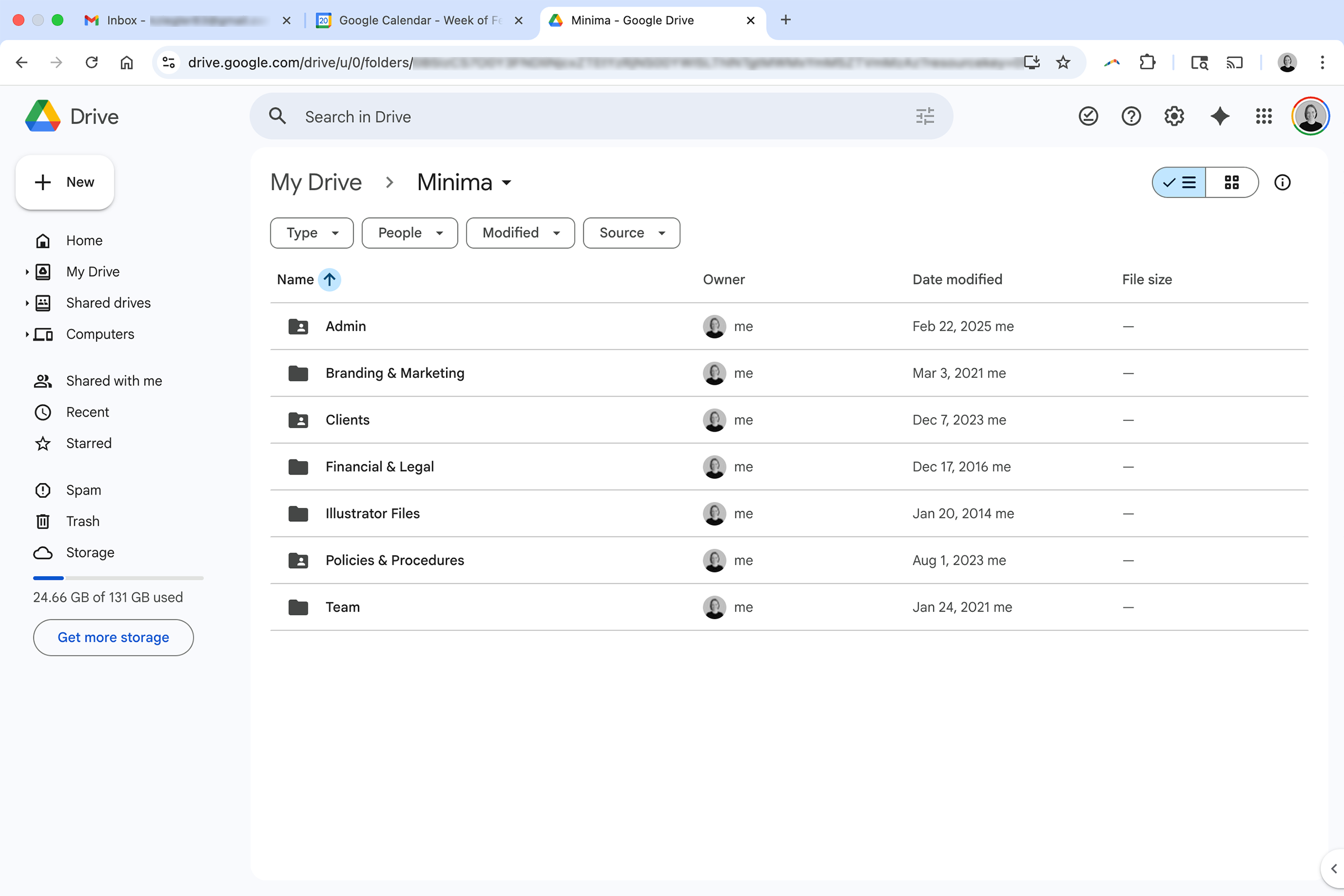The height and width of the screenshot is (896, 1344).
Task: Expand the Shared drives tree arrow
Action: pyautogui.click(x=27, y=303)
